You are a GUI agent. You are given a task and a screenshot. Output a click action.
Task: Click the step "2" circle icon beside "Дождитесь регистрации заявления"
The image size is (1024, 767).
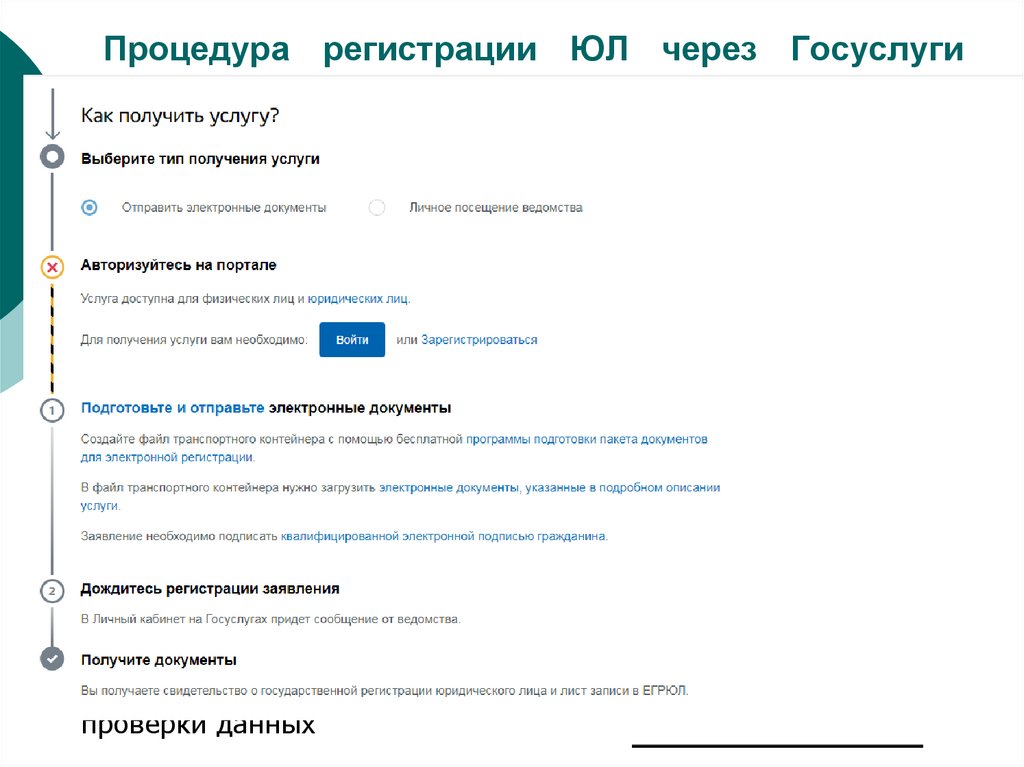tap(52, 590)
